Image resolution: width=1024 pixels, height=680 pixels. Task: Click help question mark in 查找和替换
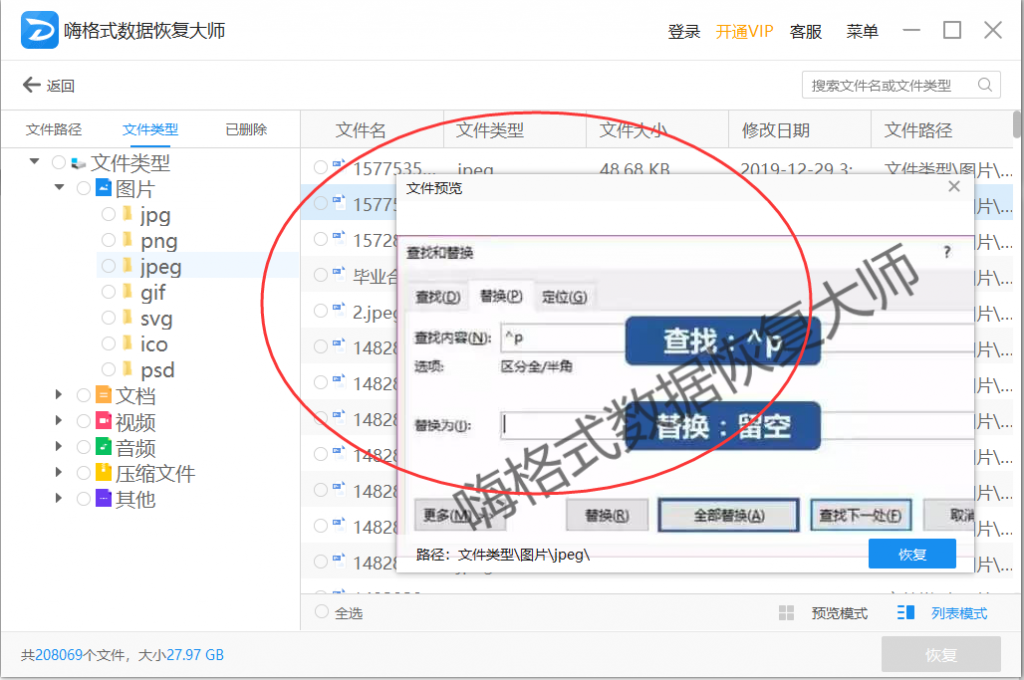tap(947, 252)
